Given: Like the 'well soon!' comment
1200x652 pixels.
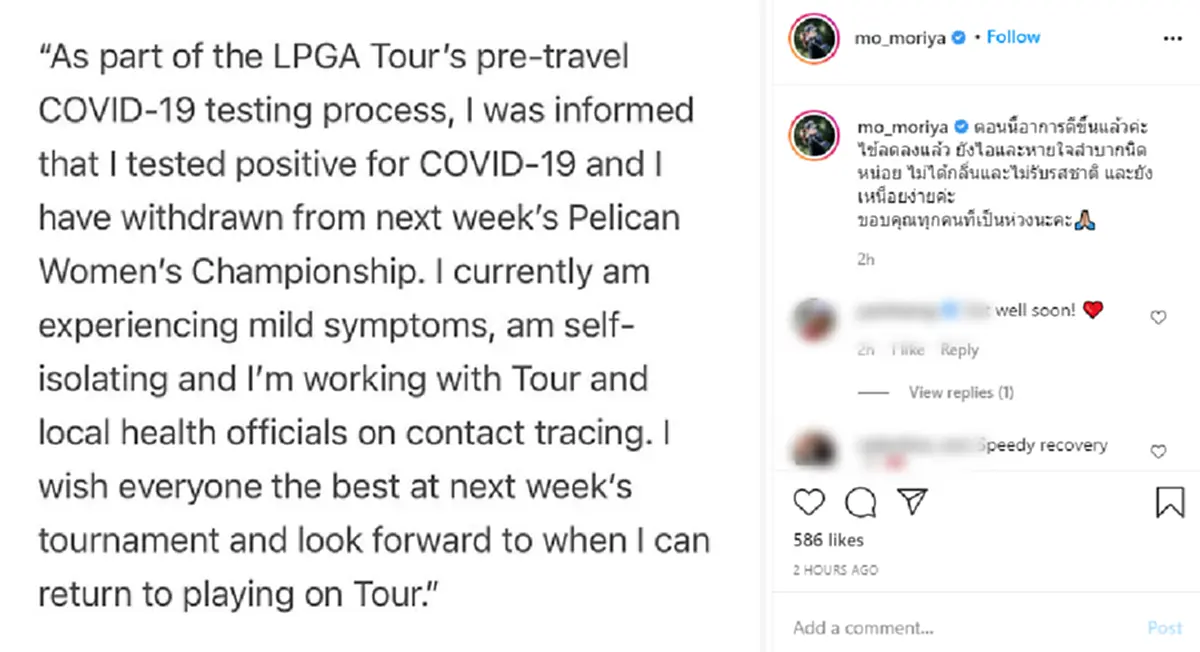Looking at the screenshot, I should (x=1158, y=318).
